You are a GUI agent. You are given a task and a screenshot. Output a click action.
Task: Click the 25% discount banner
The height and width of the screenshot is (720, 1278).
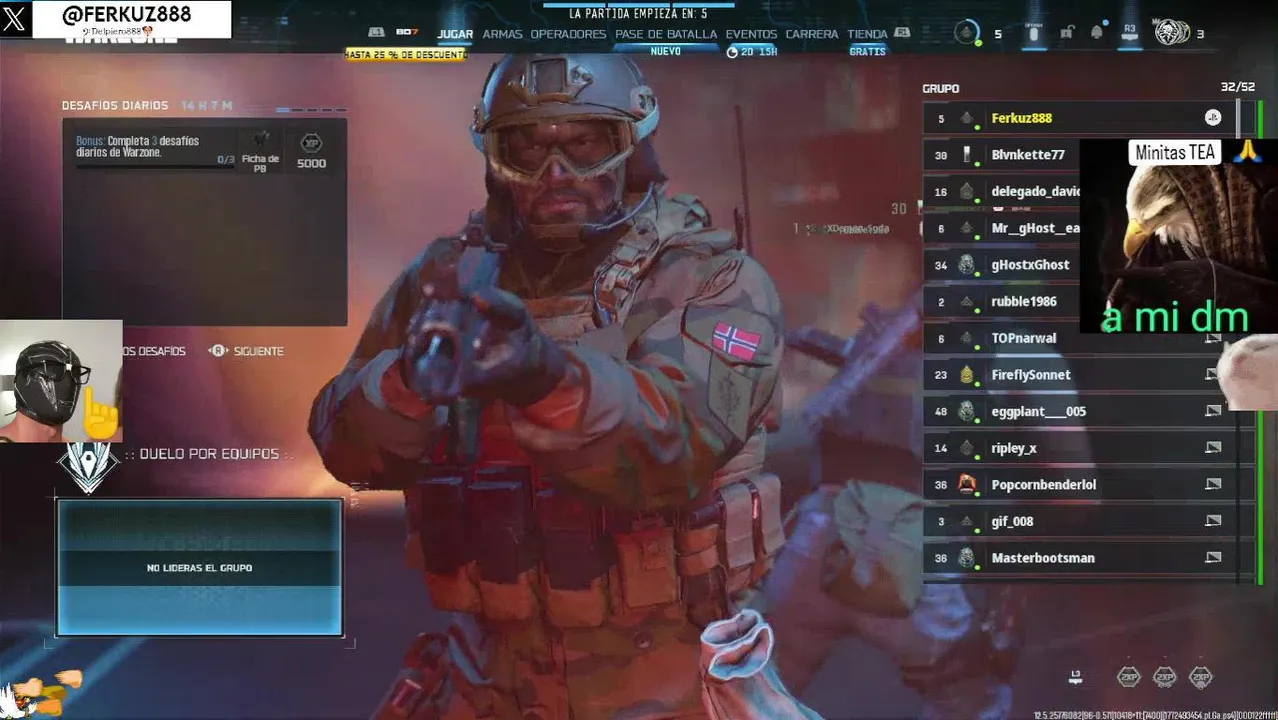click(x=406, y=54)
